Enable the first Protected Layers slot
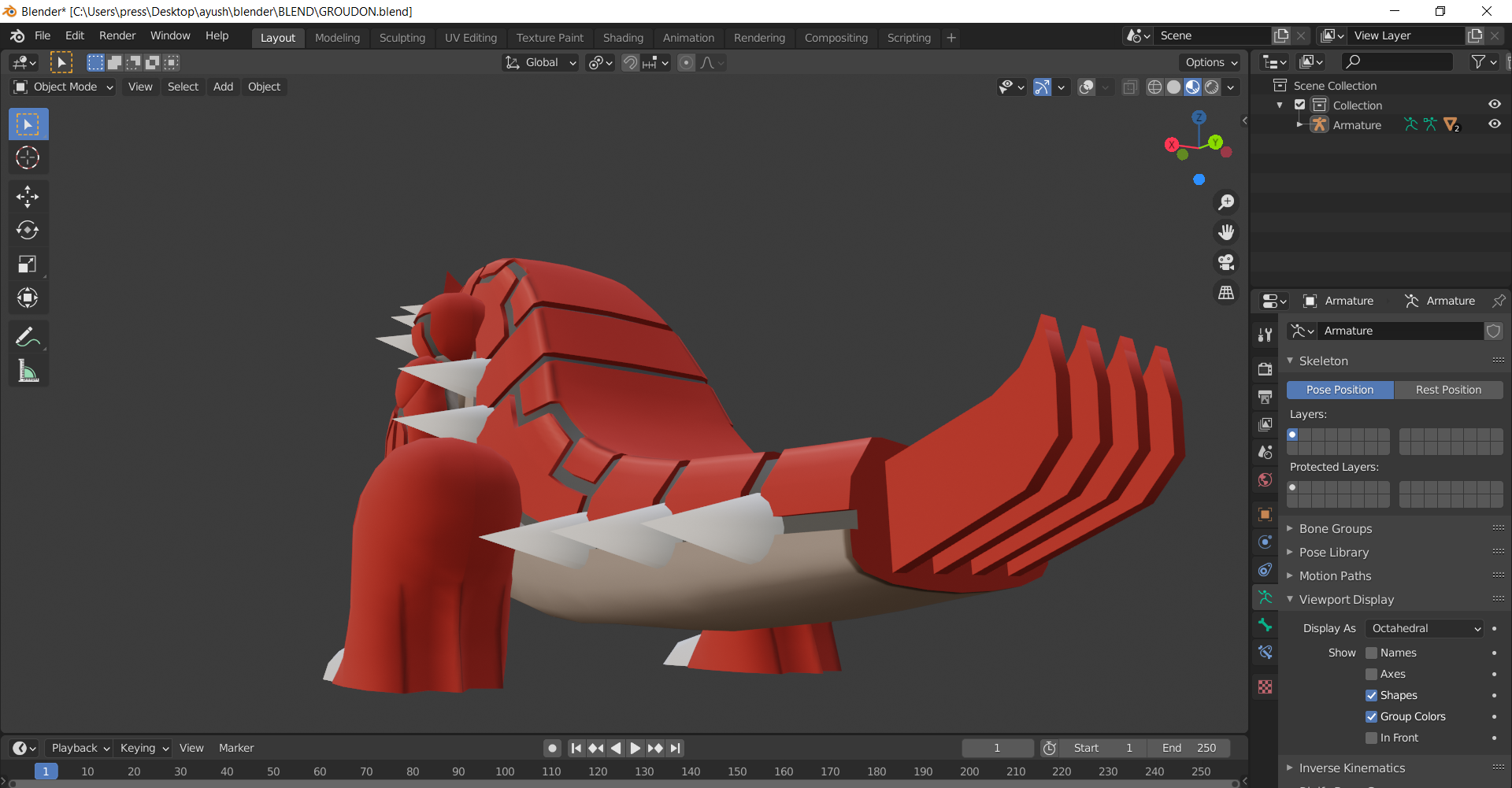 1293,487
